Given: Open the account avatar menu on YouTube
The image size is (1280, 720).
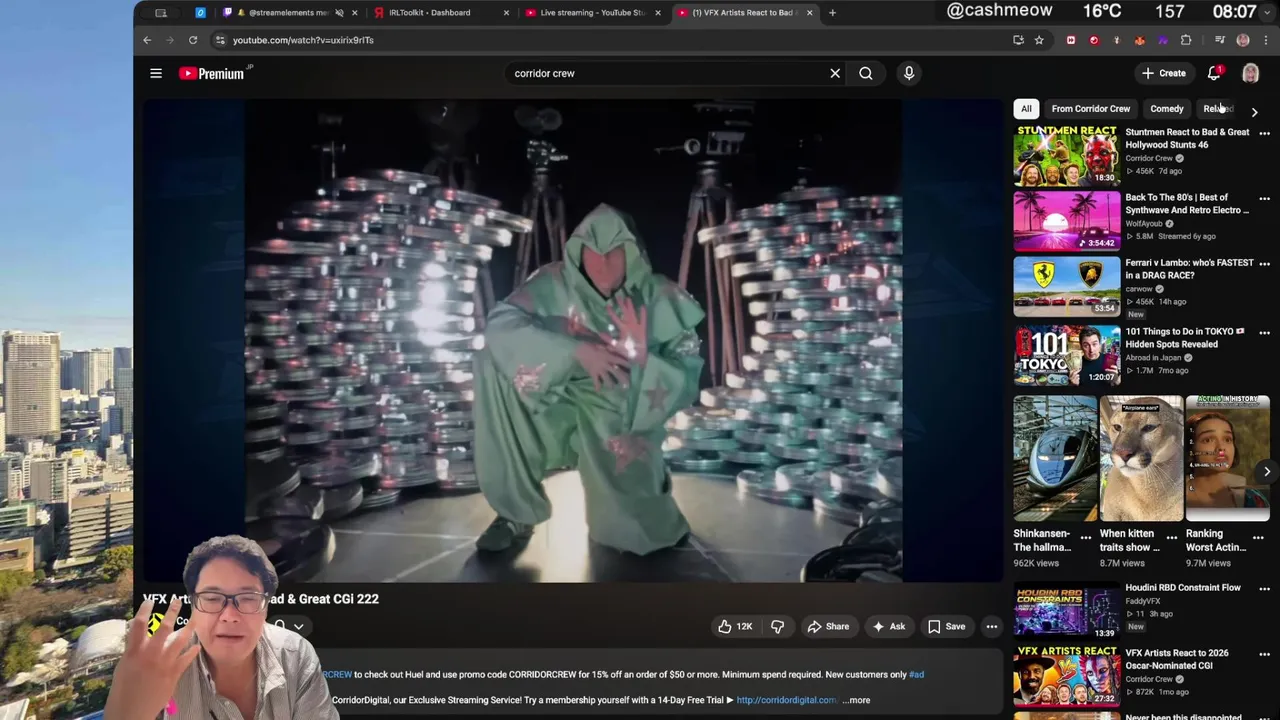Looking at the screenshot, I should (1250, 73).
